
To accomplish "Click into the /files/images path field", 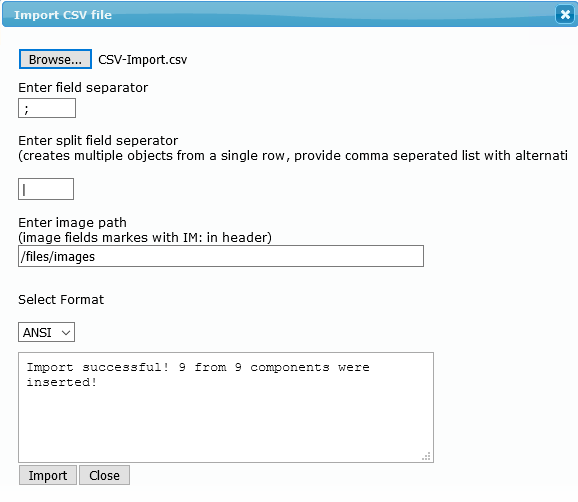I will 221,256.
